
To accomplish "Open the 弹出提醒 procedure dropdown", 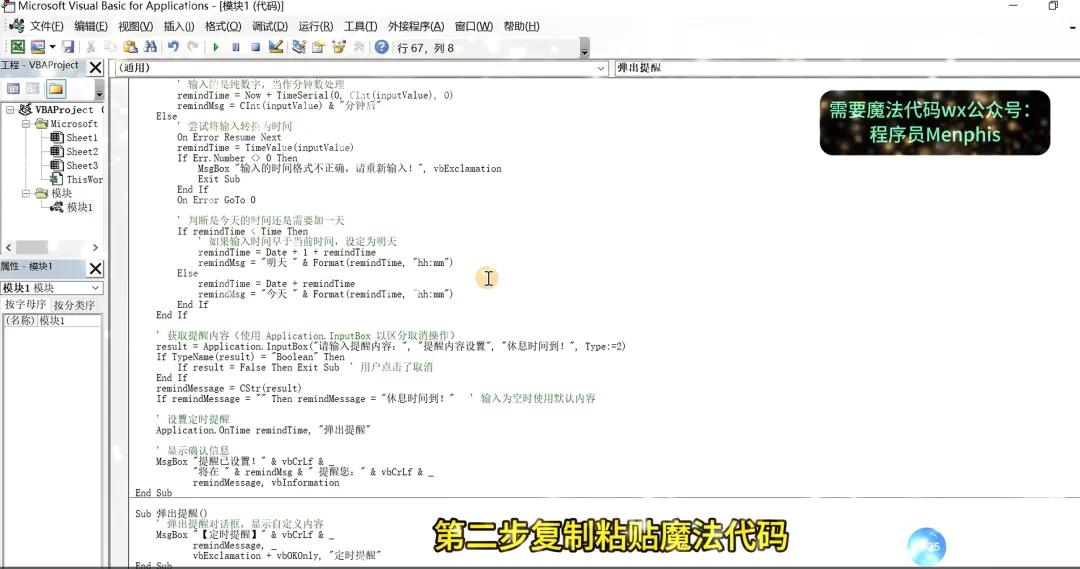I will tap(847, 68).
